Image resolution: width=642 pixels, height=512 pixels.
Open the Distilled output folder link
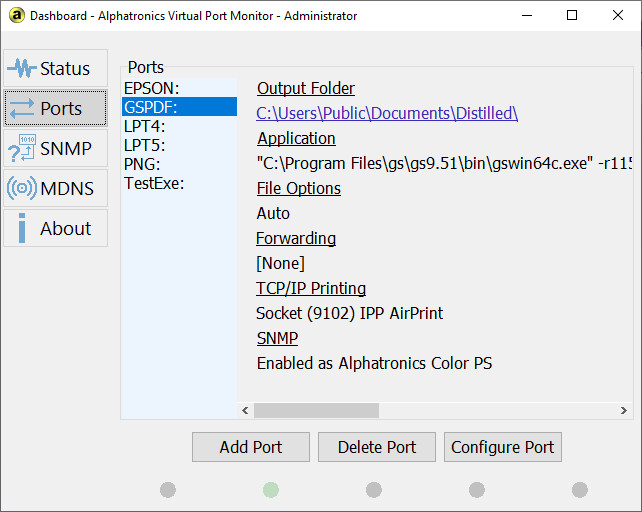tap(387, 113)
